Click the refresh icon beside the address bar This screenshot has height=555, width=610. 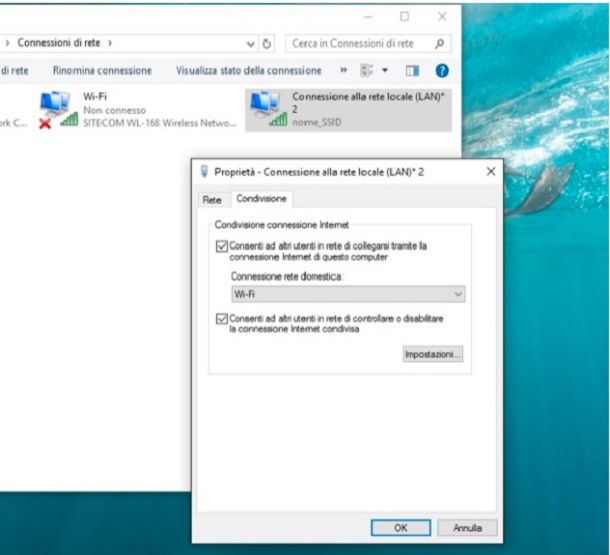tap(266, 44)
